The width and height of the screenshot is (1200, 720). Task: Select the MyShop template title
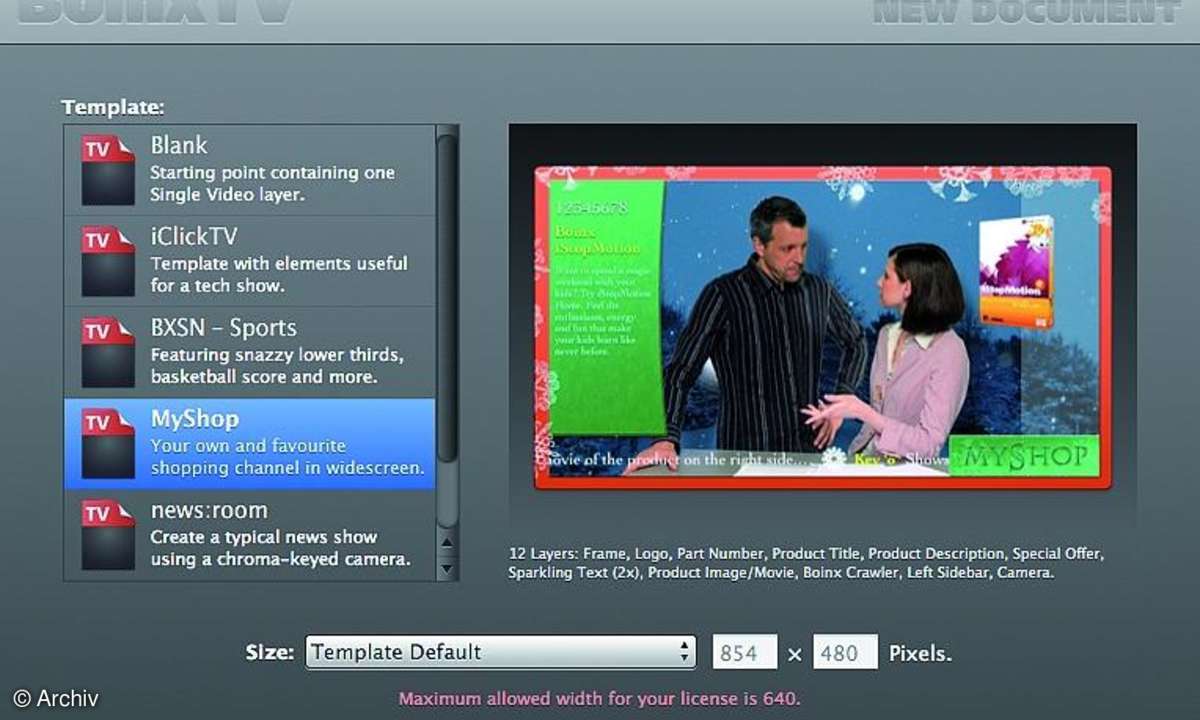pos(195,419)
